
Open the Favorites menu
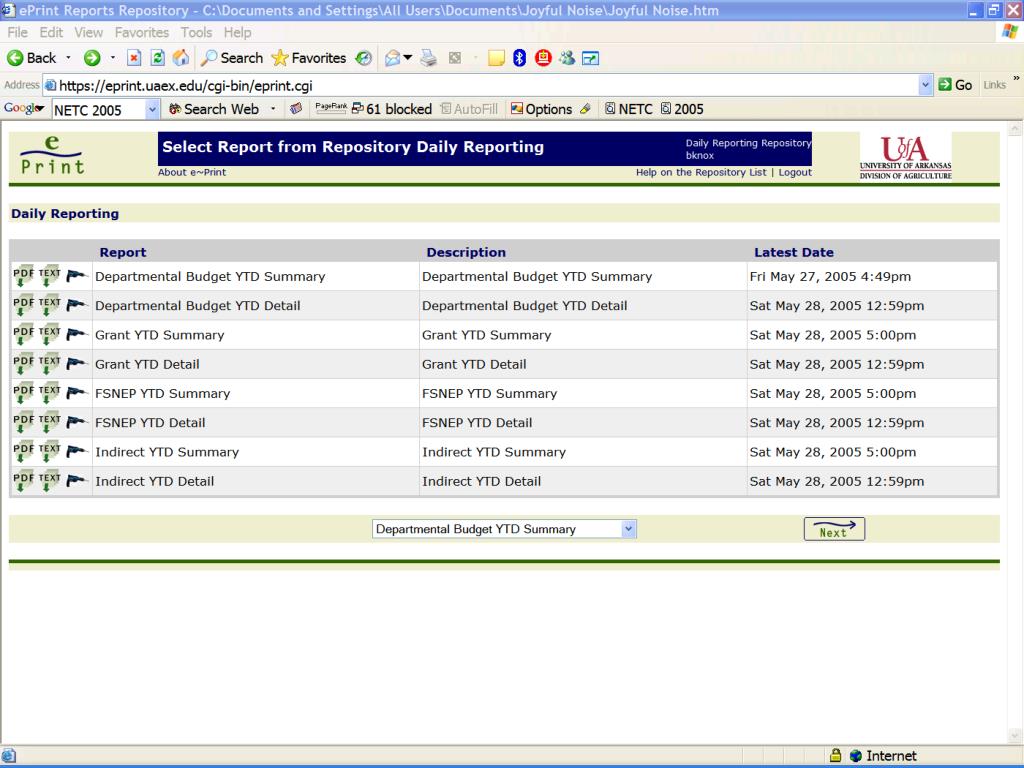(142, 32)
